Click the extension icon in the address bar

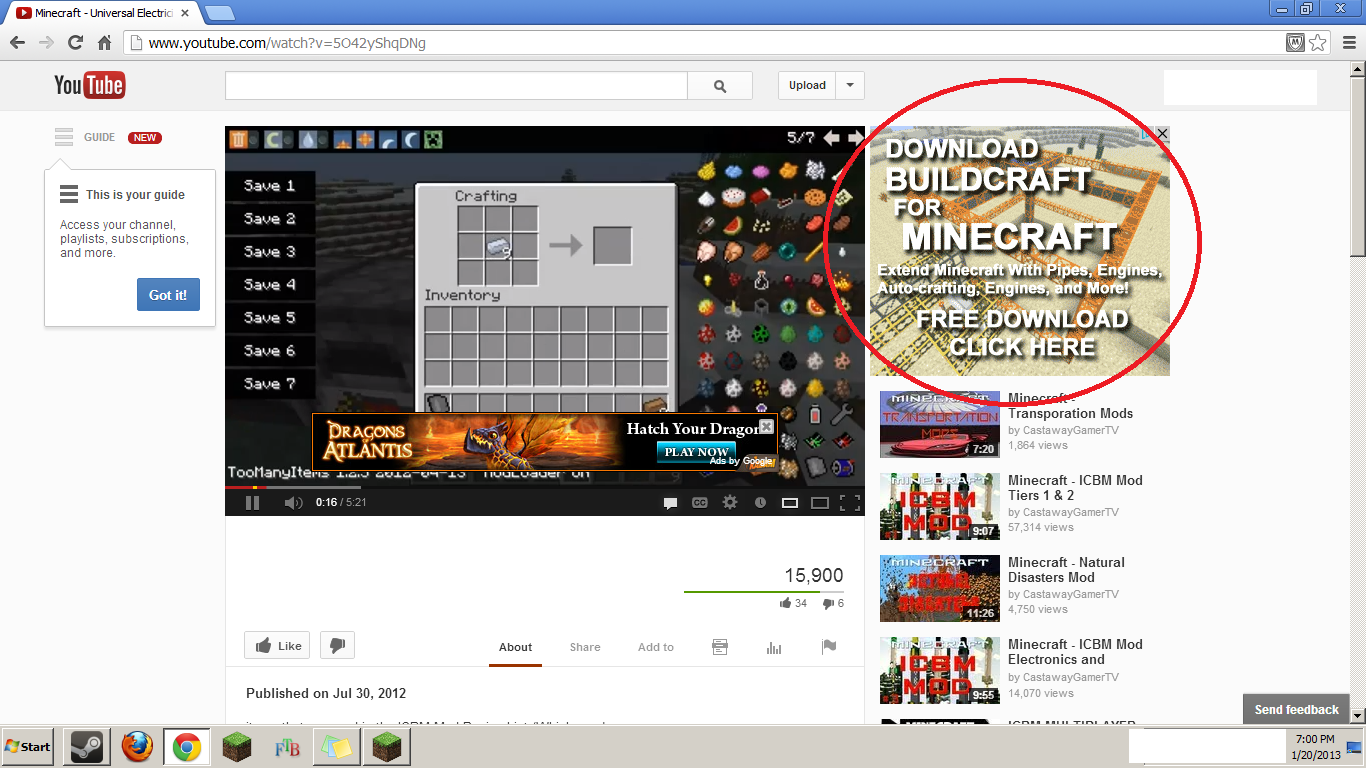click(x=1295, y=42)
